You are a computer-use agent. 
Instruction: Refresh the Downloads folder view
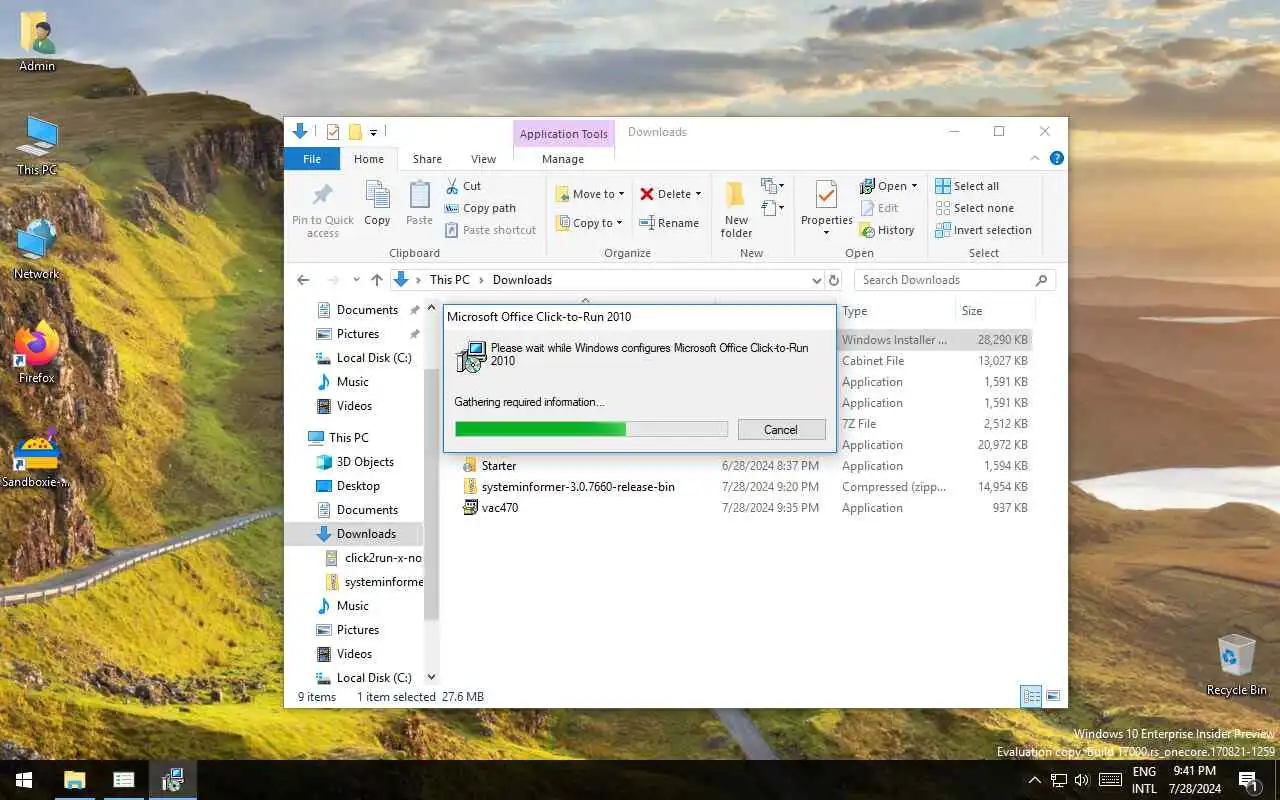tap(834, 280)
